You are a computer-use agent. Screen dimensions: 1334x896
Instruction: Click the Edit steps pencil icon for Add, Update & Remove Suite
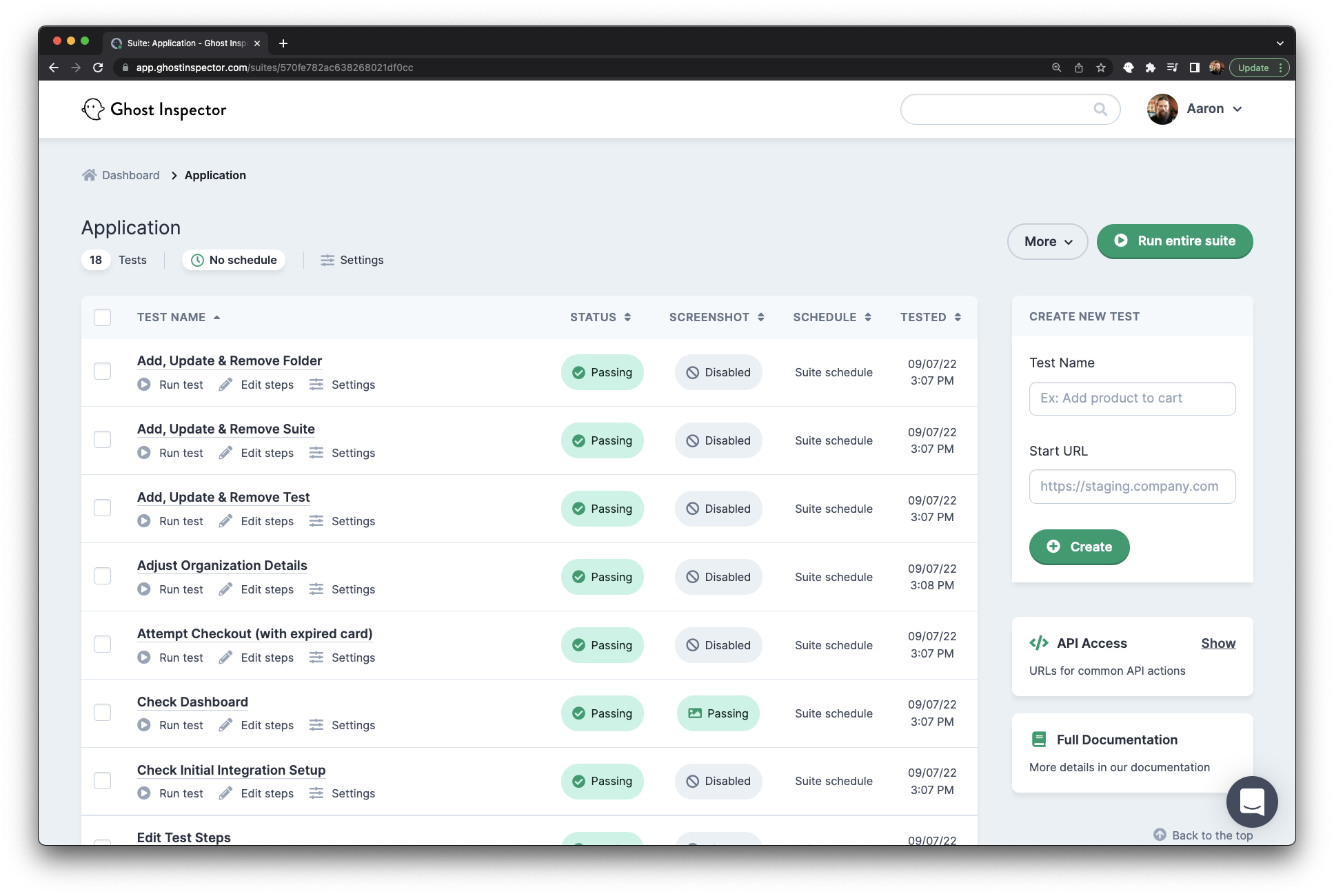point(225,453)
